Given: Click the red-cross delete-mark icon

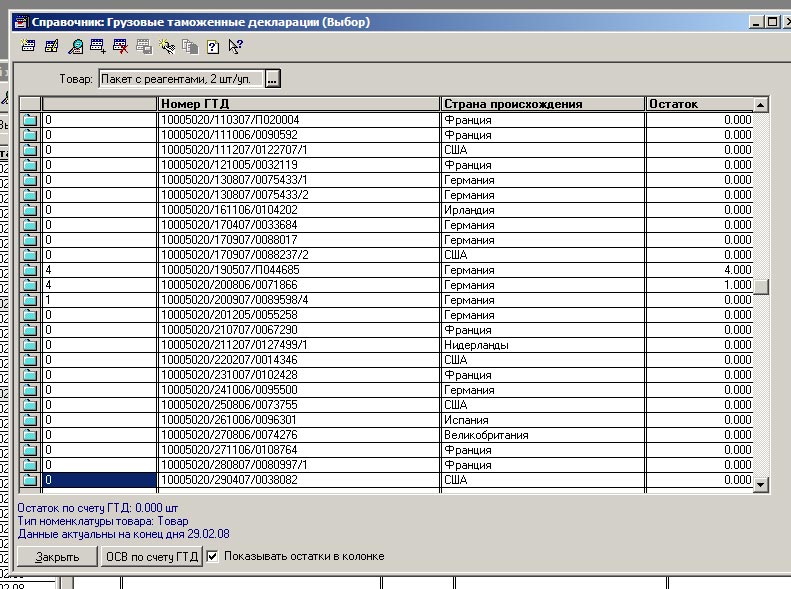Looking at the screenshot, I should (121, 45).
